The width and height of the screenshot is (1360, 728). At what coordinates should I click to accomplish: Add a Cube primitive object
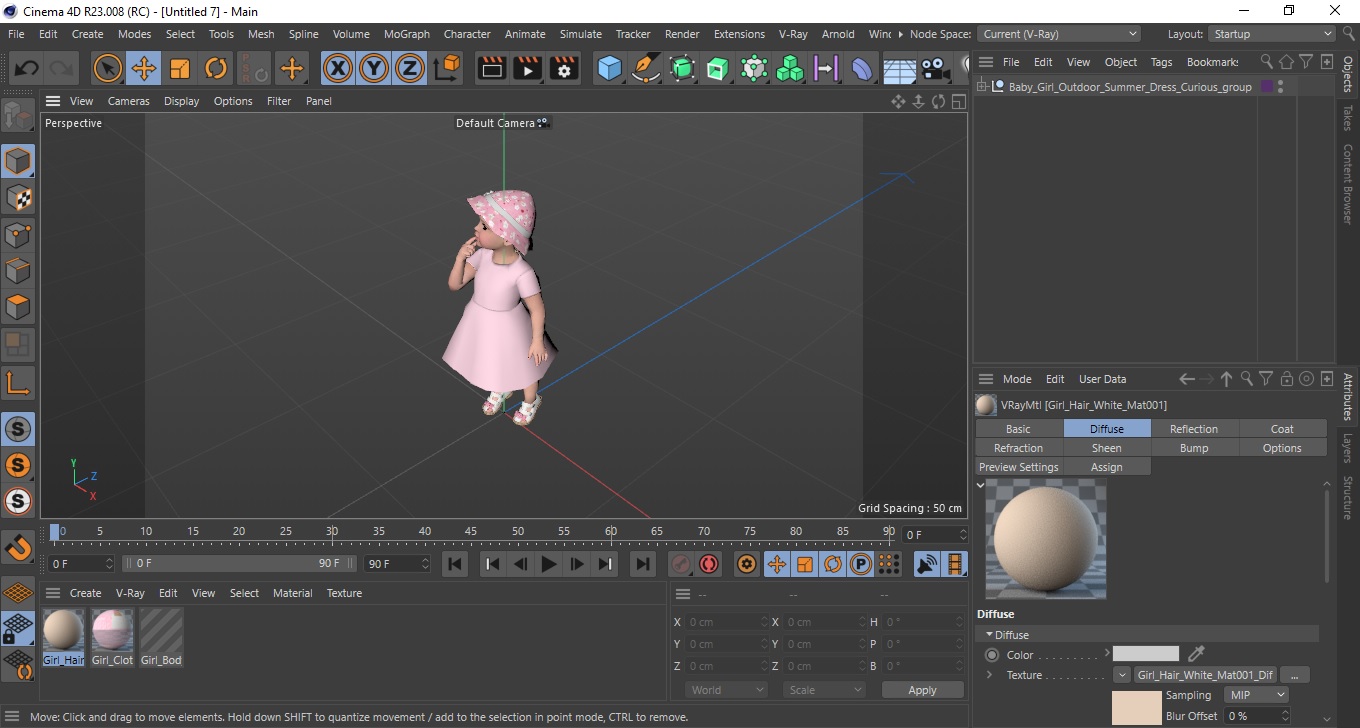(609, 68)
